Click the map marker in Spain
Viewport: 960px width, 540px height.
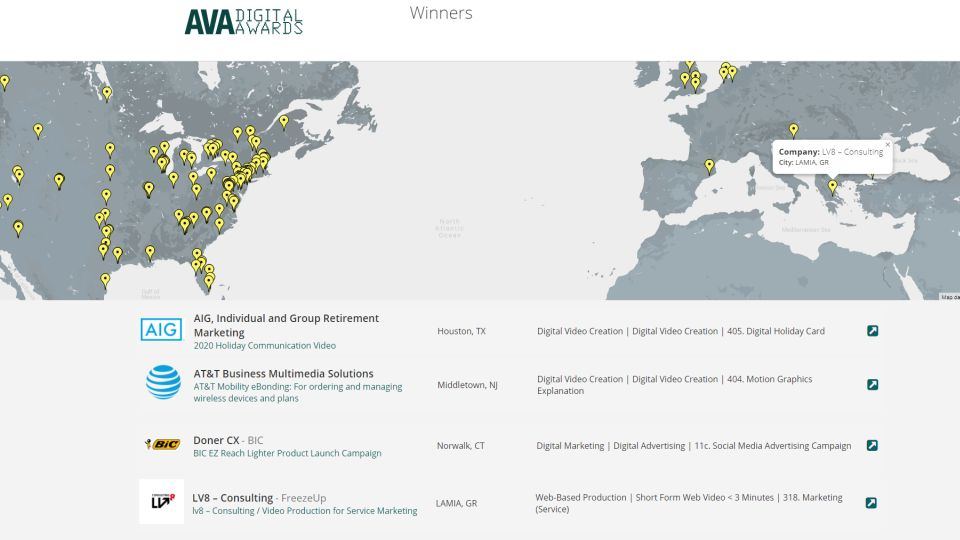pyautogui.click(x=709, y=166)
